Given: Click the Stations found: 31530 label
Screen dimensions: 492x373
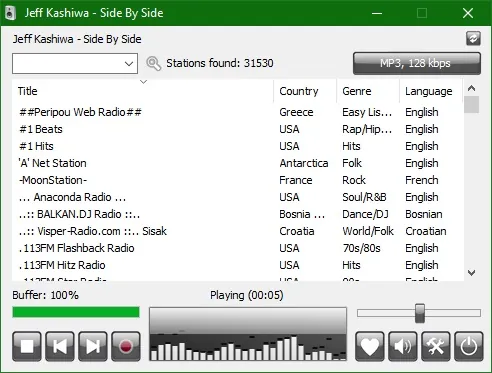Looking at the screenshot, I should pyautogui.click(x=220, y=63).
